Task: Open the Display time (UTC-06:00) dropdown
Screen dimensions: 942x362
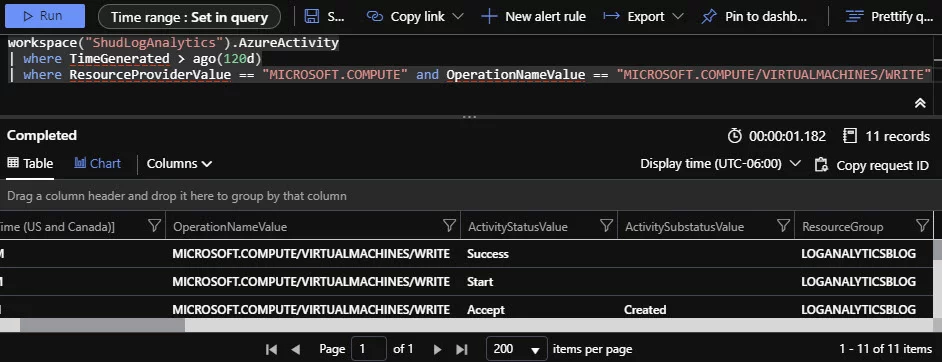Action: (x=720, y=164)
